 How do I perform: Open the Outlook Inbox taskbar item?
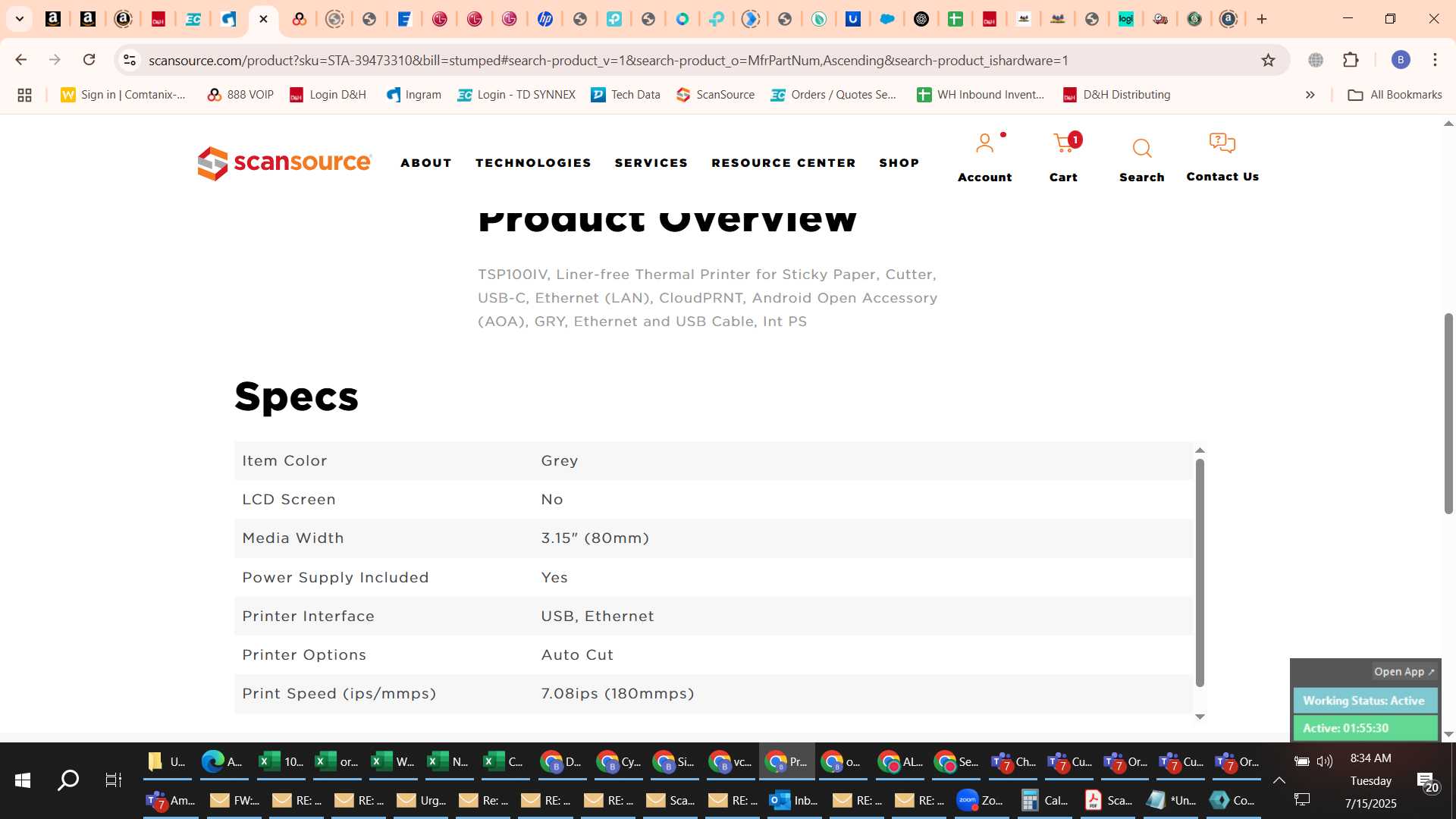[793, 800]
